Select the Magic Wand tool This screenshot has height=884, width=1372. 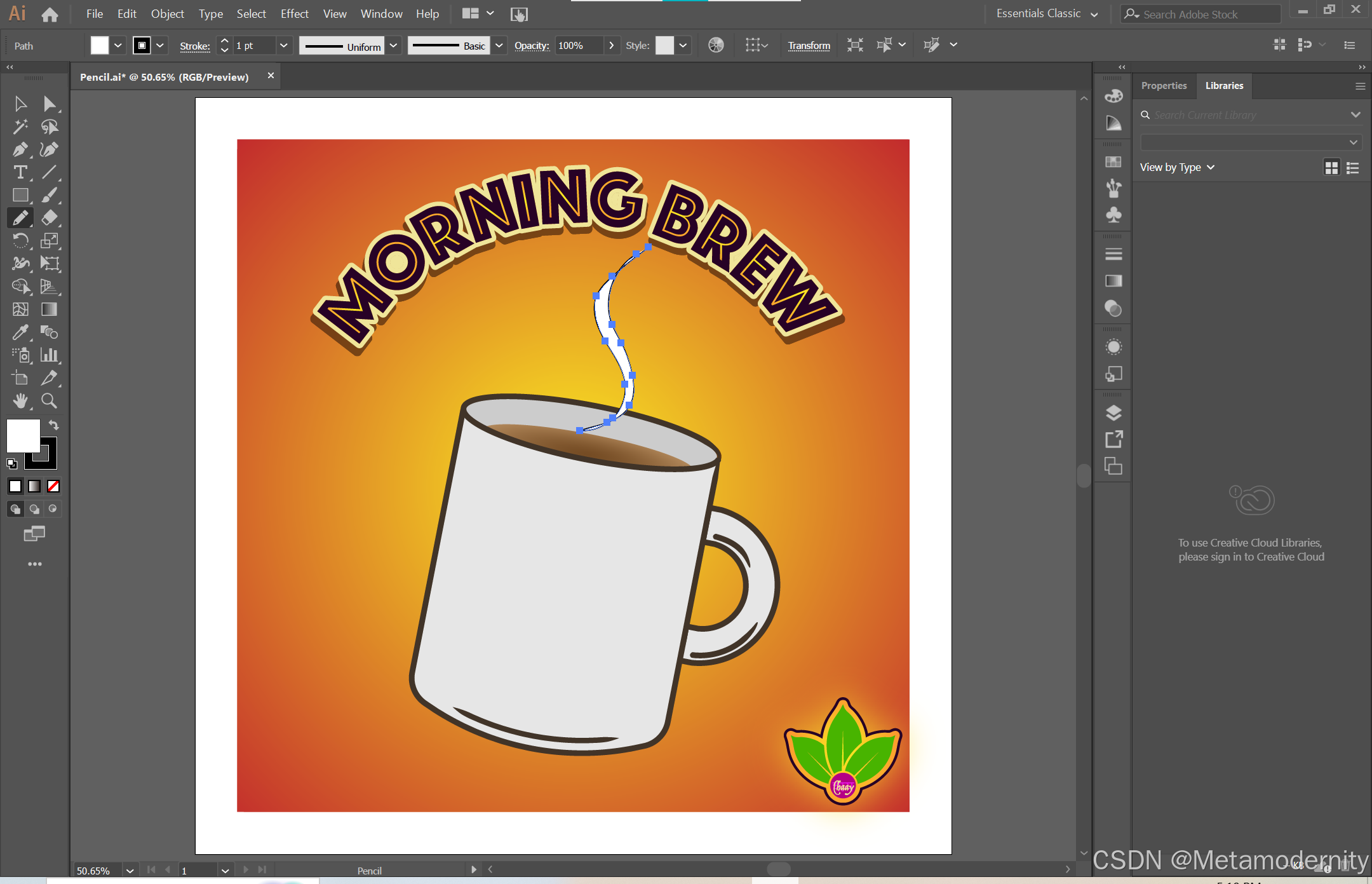(20, 127)
